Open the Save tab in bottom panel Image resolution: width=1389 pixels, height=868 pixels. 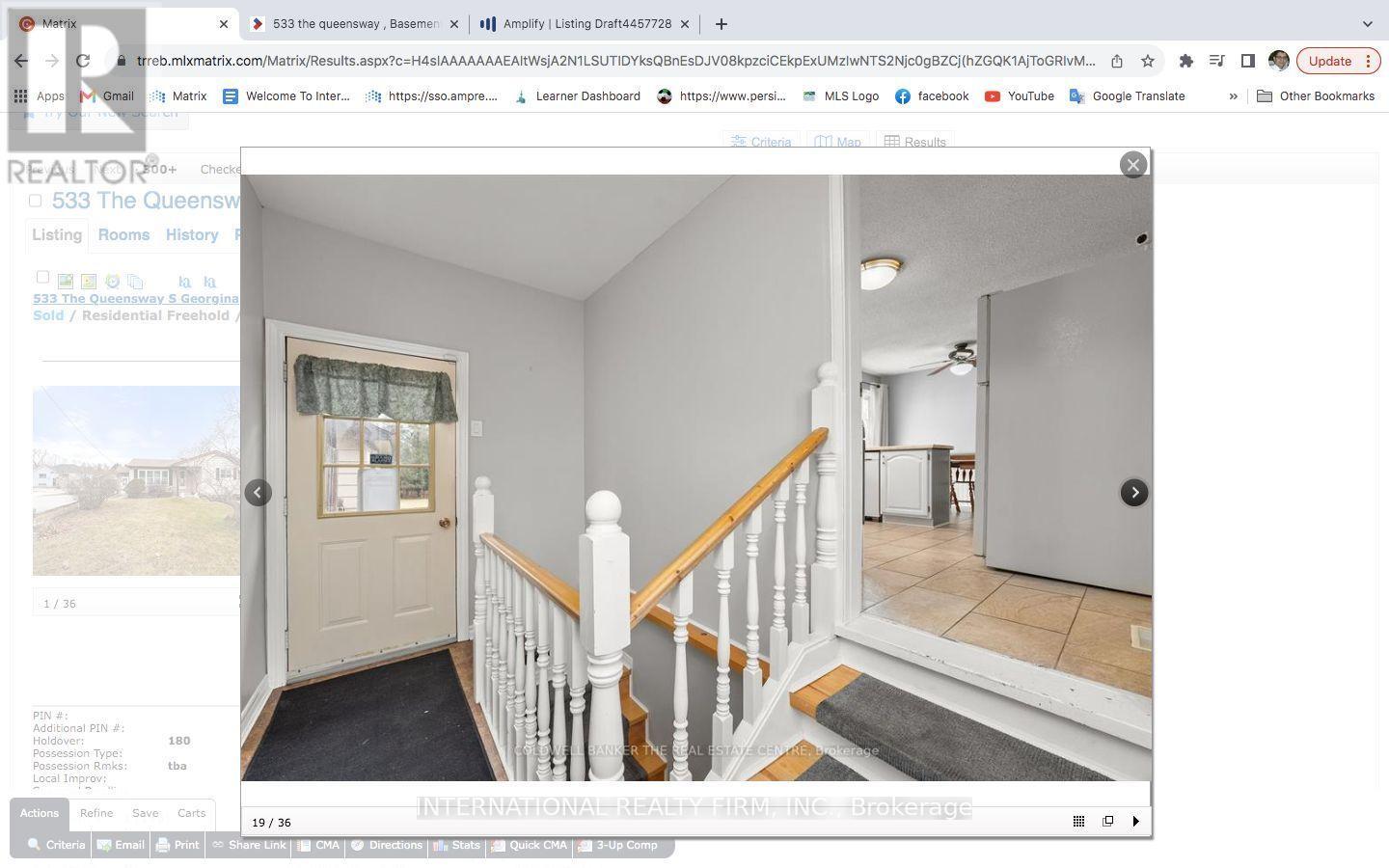point(146,813)
